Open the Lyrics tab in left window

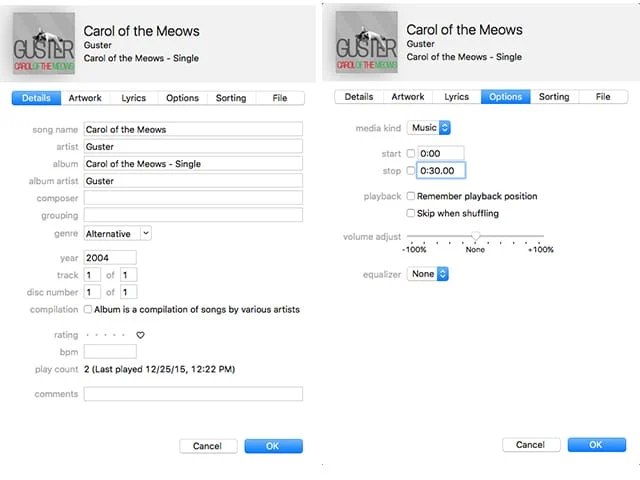[x=133, y=98]
